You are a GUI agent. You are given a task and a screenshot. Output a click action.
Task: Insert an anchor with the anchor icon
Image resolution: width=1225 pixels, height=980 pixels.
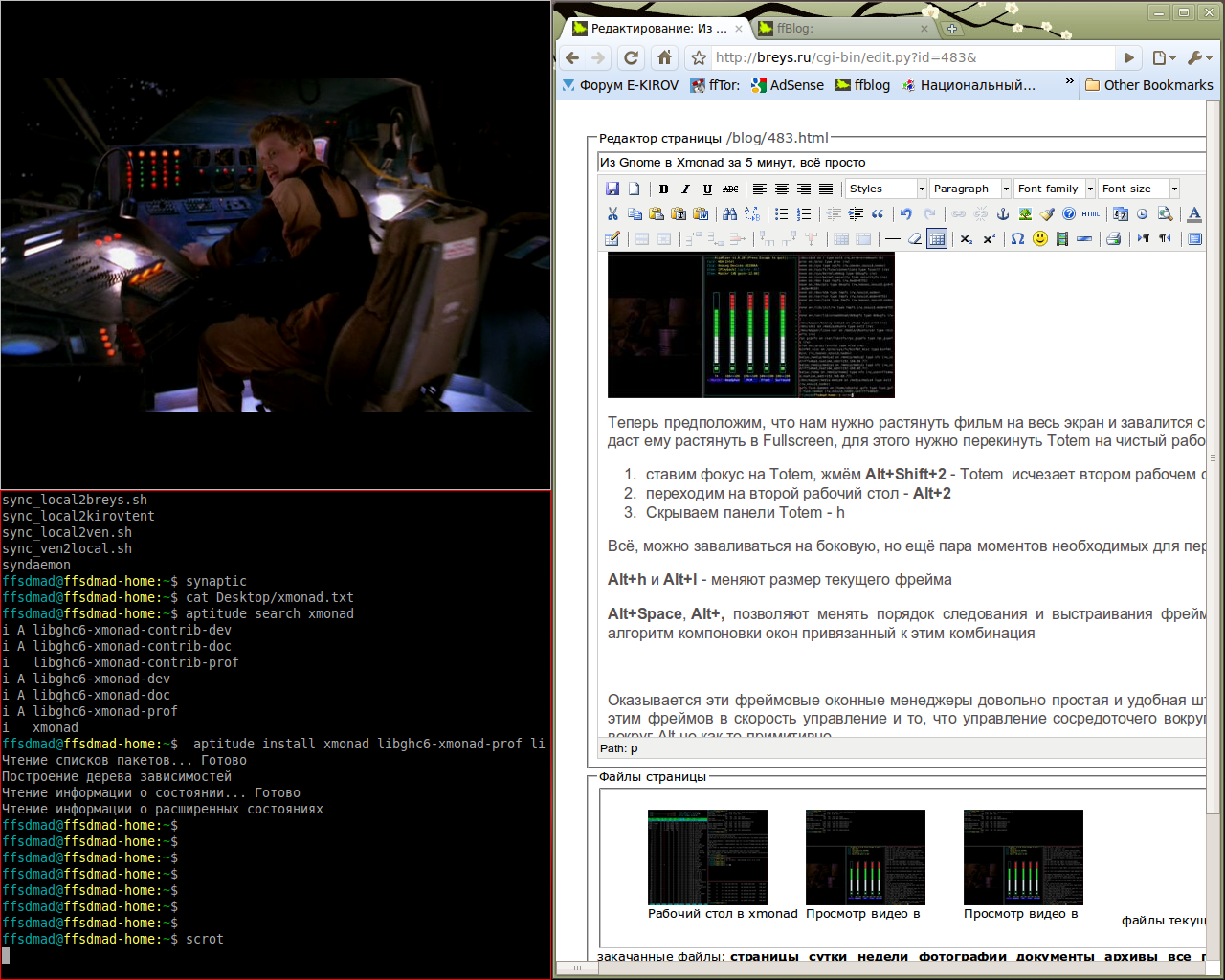click(1003, 213)
